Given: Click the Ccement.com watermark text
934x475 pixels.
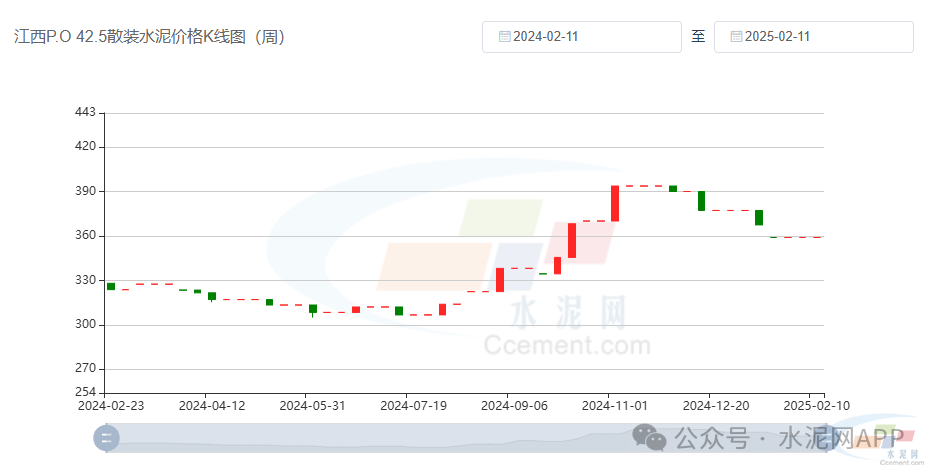Looking at the screenshot, I should (x=566, y=345).
